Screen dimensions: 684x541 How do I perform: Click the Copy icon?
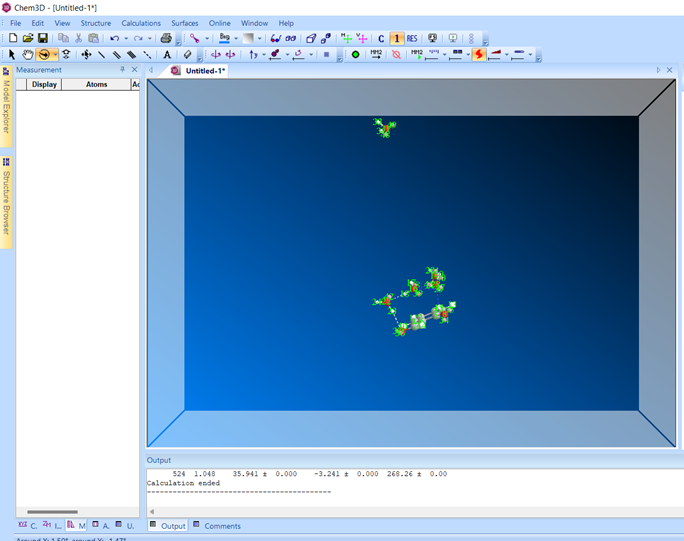(x=63, y=38)
